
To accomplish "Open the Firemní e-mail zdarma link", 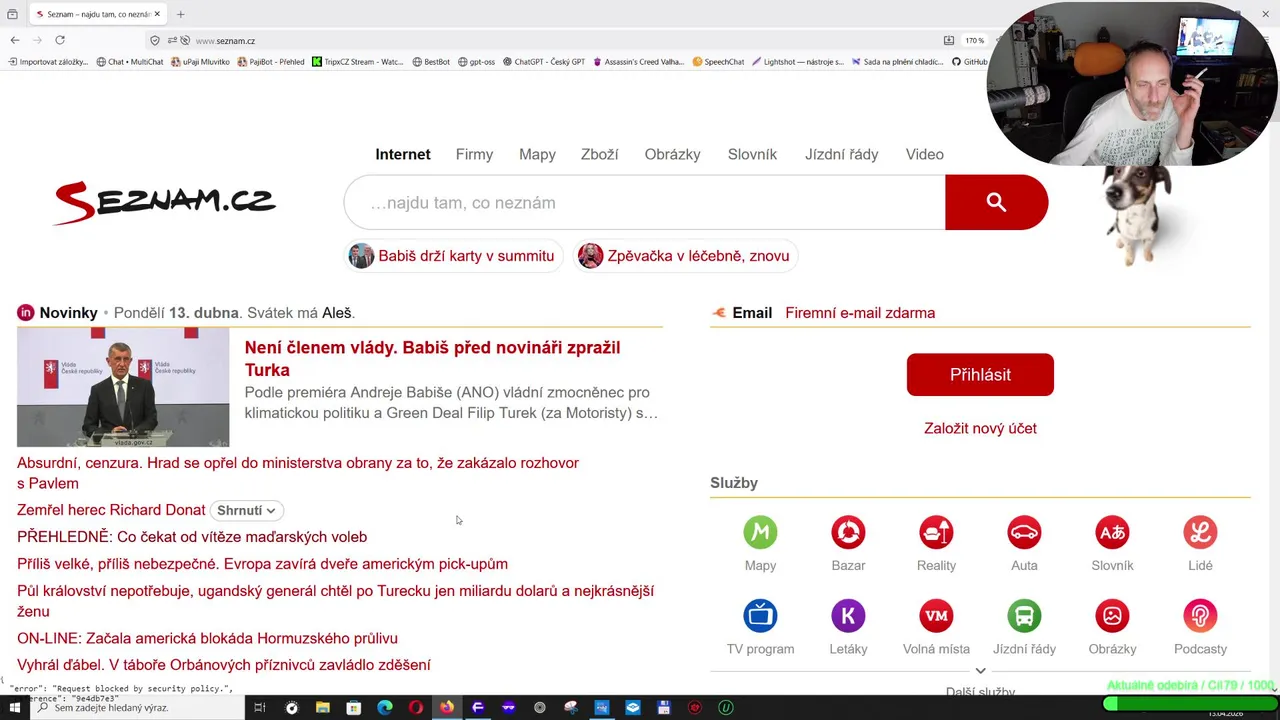I will tap(860, 313).
